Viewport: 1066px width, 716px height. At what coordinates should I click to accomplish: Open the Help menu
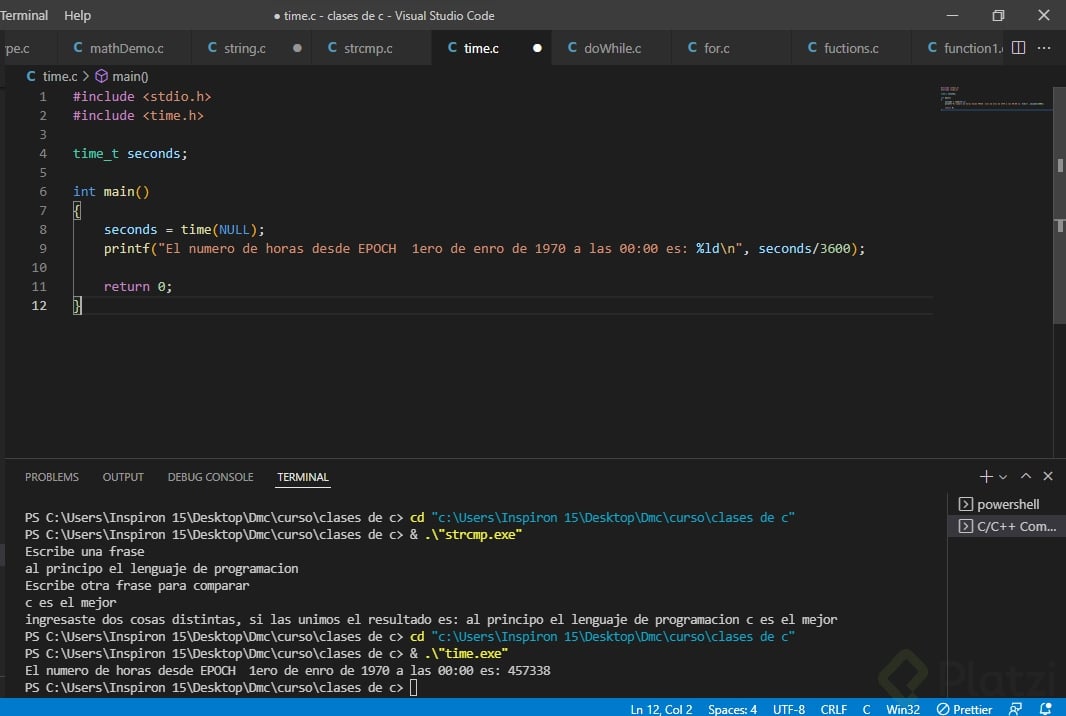pos(77,15)
